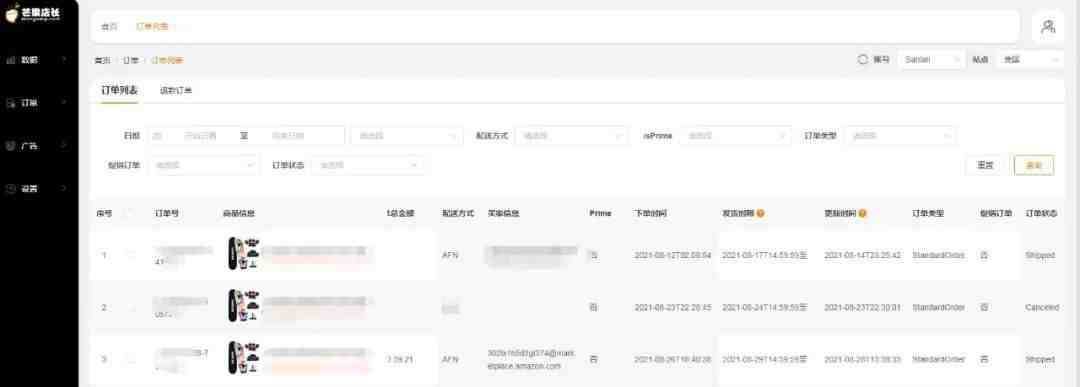Check the checkbox for order row 2

[130, 307]
